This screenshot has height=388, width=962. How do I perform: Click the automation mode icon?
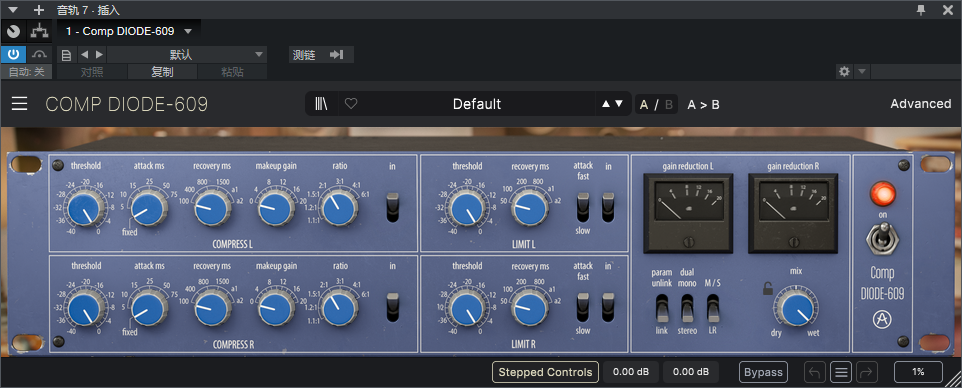40,54
